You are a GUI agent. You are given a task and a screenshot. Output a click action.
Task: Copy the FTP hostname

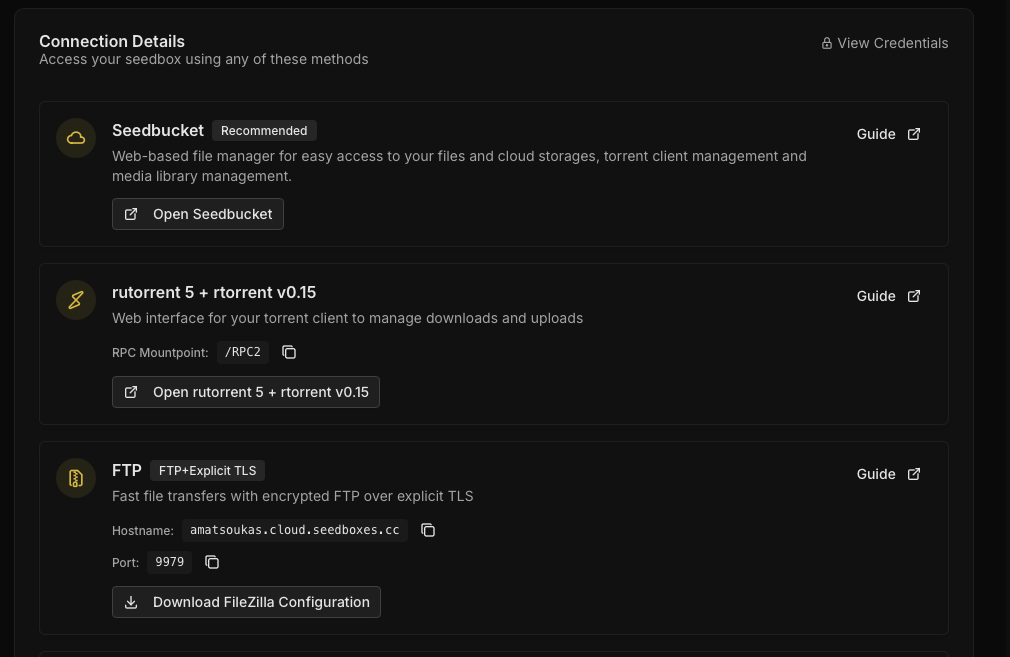(x=428, y=530)
